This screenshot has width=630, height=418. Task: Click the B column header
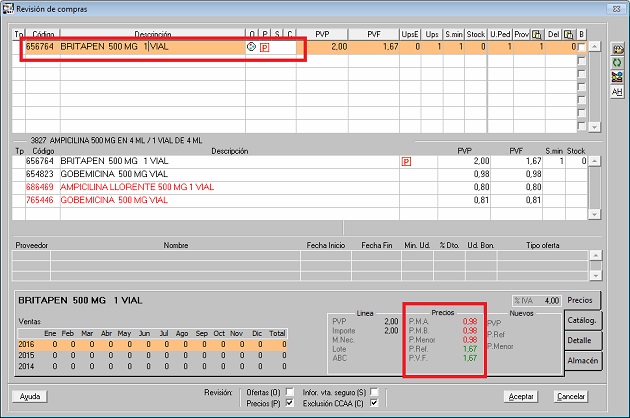coord(581,35)
